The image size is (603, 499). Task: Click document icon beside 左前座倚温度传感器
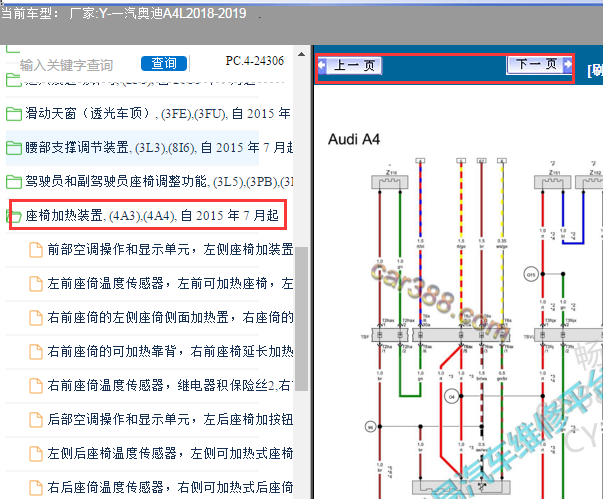click(36, 284)
